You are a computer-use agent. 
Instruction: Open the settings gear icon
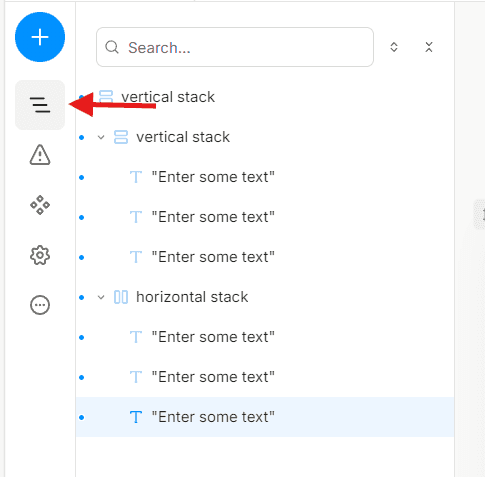click(40, 255)
